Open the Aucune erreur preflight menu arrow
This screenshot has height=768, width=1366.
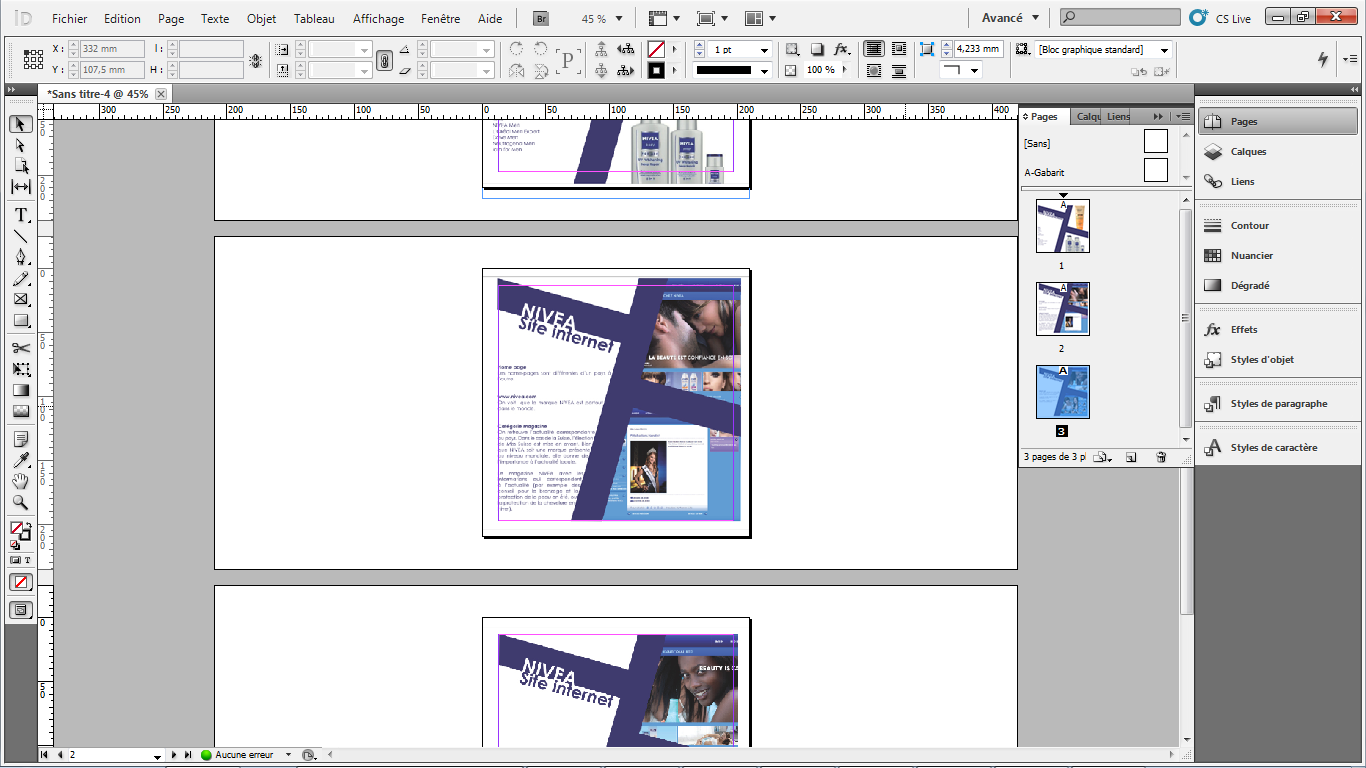point(289,755)
